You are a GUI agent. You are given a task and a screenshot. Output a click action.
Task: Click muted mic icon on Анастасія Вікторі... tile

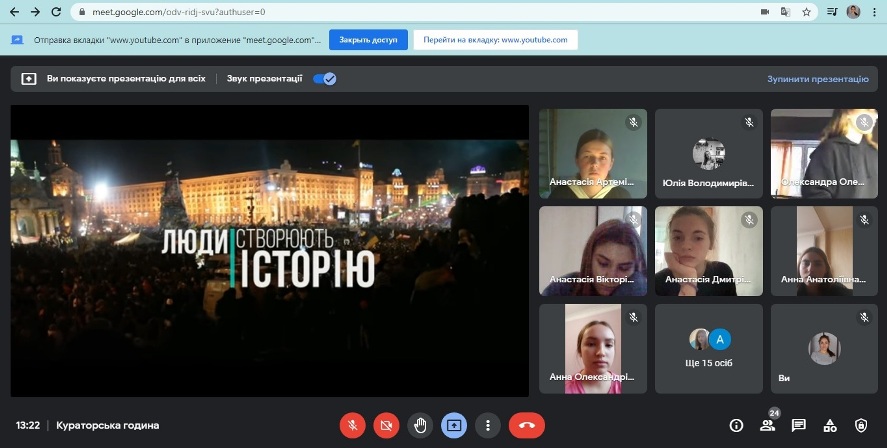pyautogui.click(x=633, y=219)
